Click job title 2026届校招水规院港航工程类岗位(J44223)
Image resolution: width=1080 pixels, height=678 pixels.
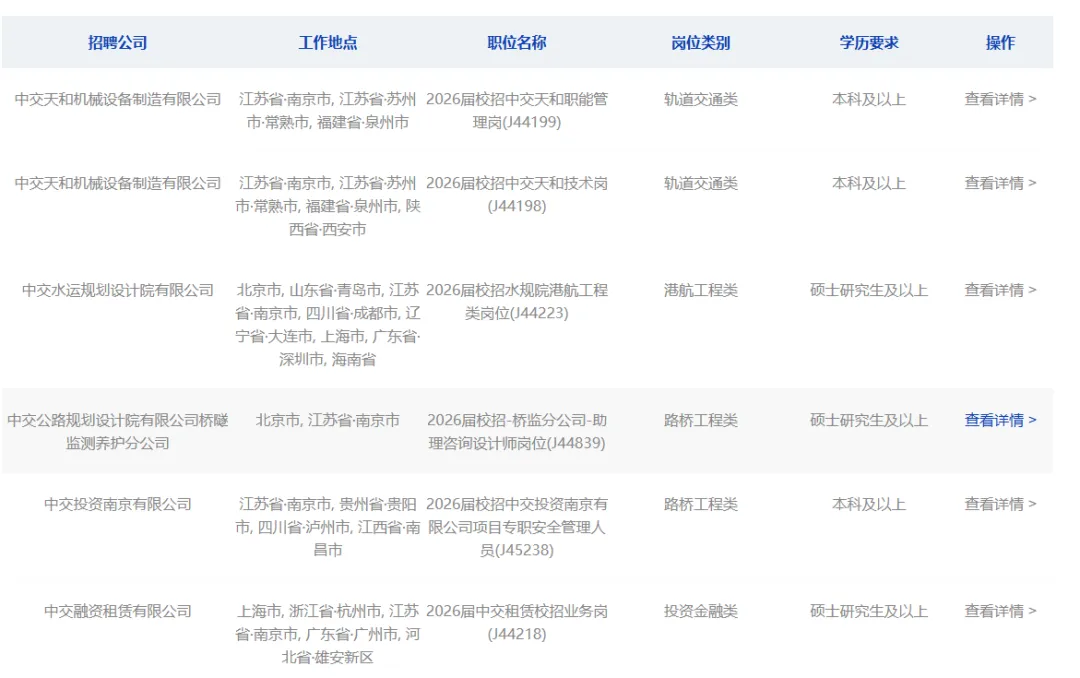517,301
